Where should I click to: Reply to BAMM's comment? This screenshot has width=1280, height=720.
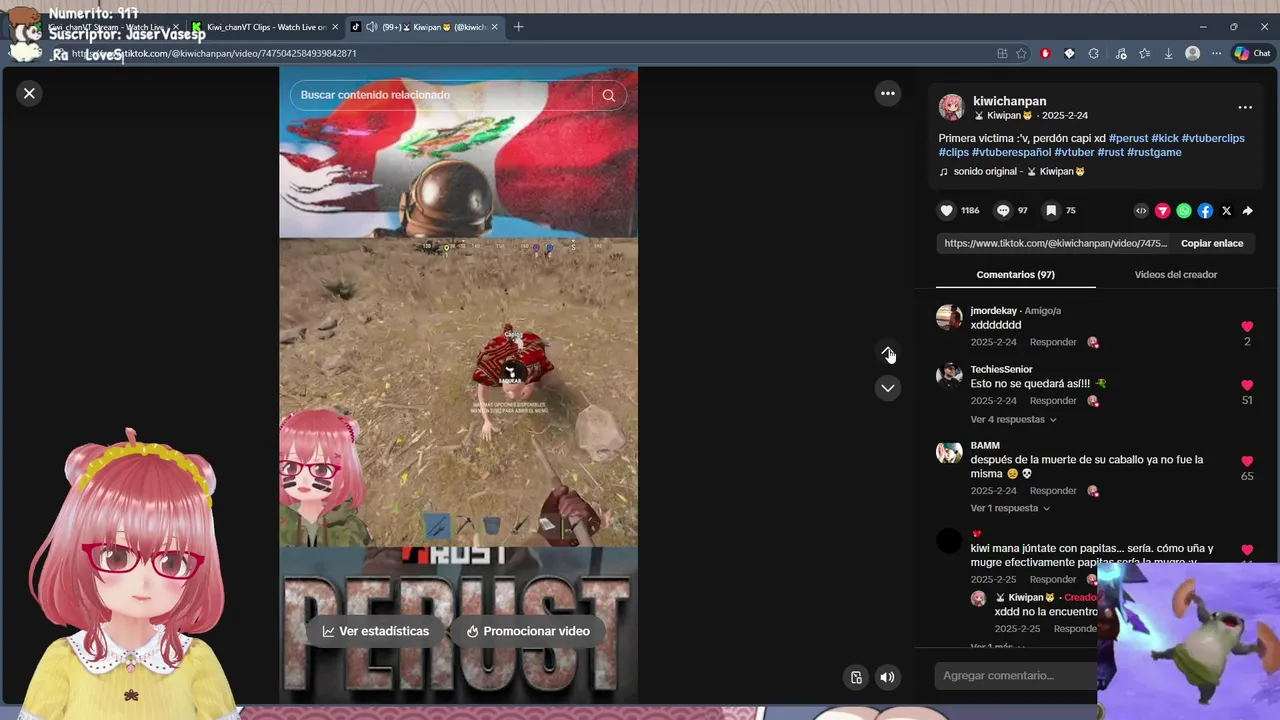[1053, 491]
